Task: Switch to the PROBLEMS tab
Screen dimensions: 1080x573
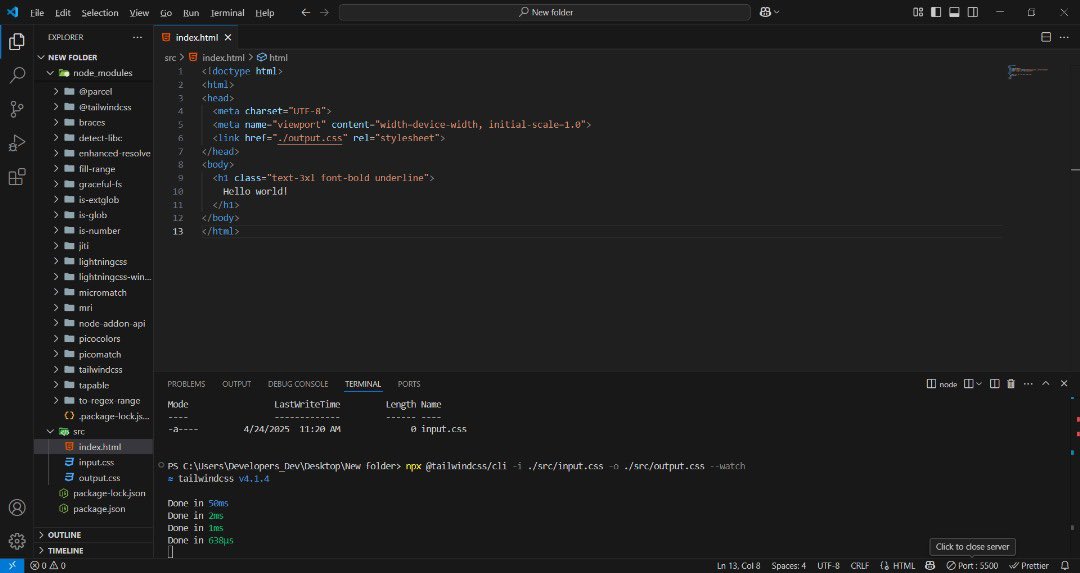Action: [186, 384]
